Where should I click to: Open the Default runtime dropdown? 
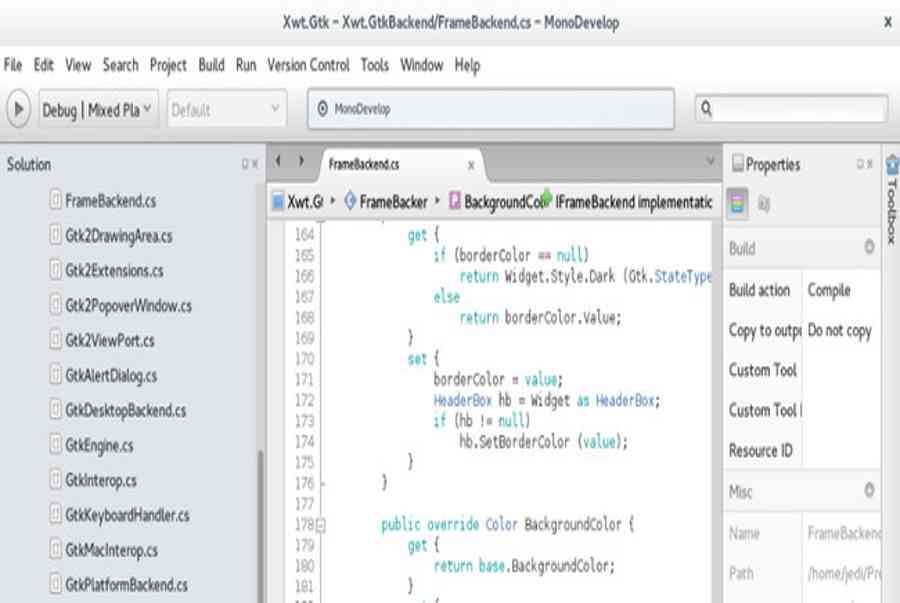click(x=227, y=109)
